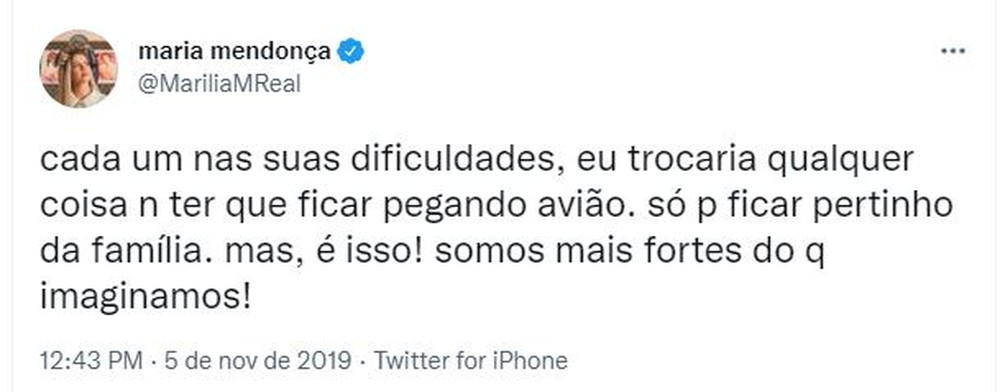Viewport: 1000px width, 392px height.
Task: Click the blue verified badge
Action: click(350, 52)
